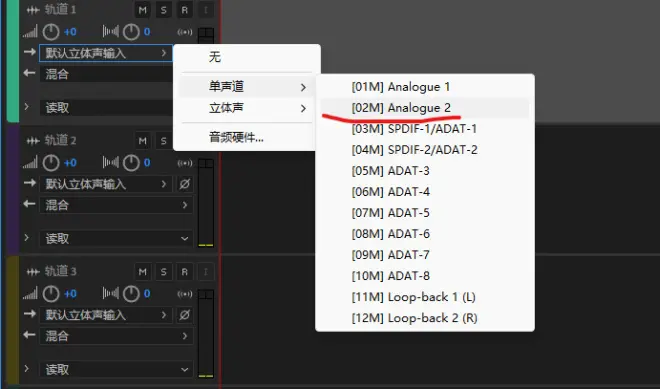Screen dimensions: 660x389
Task: Mute Track 2 with its M button
Action: [143, 141]
